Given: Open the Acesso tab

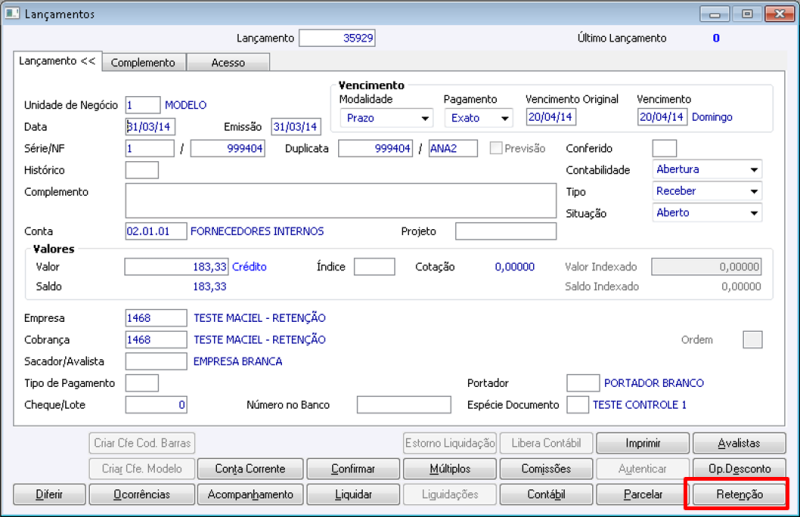Looking at the screenshot, I should tap(228, 62).
